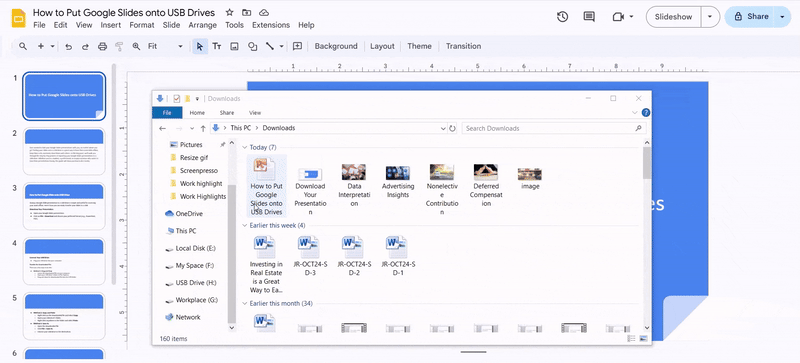The width and height of the screenshot is (800, 363).
Task: Switch to details view icon in status bar
Action: point(631,338)
